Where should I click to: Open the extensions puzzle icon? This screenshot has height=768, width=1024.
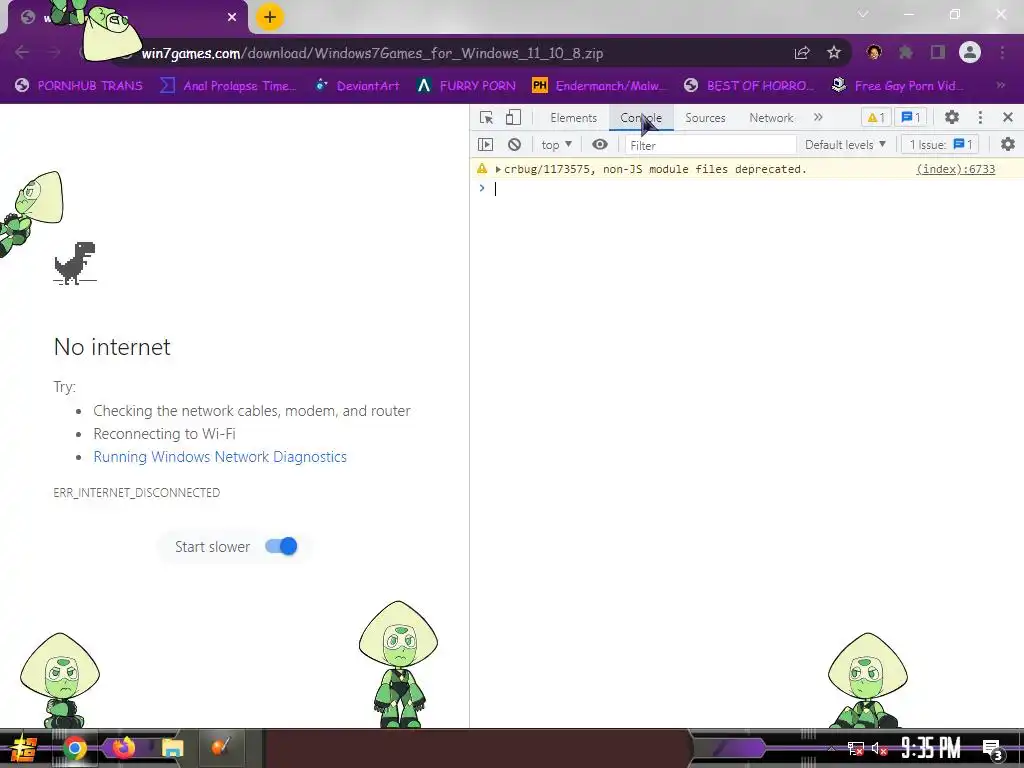pyautogui.click(x=906, y=52)
